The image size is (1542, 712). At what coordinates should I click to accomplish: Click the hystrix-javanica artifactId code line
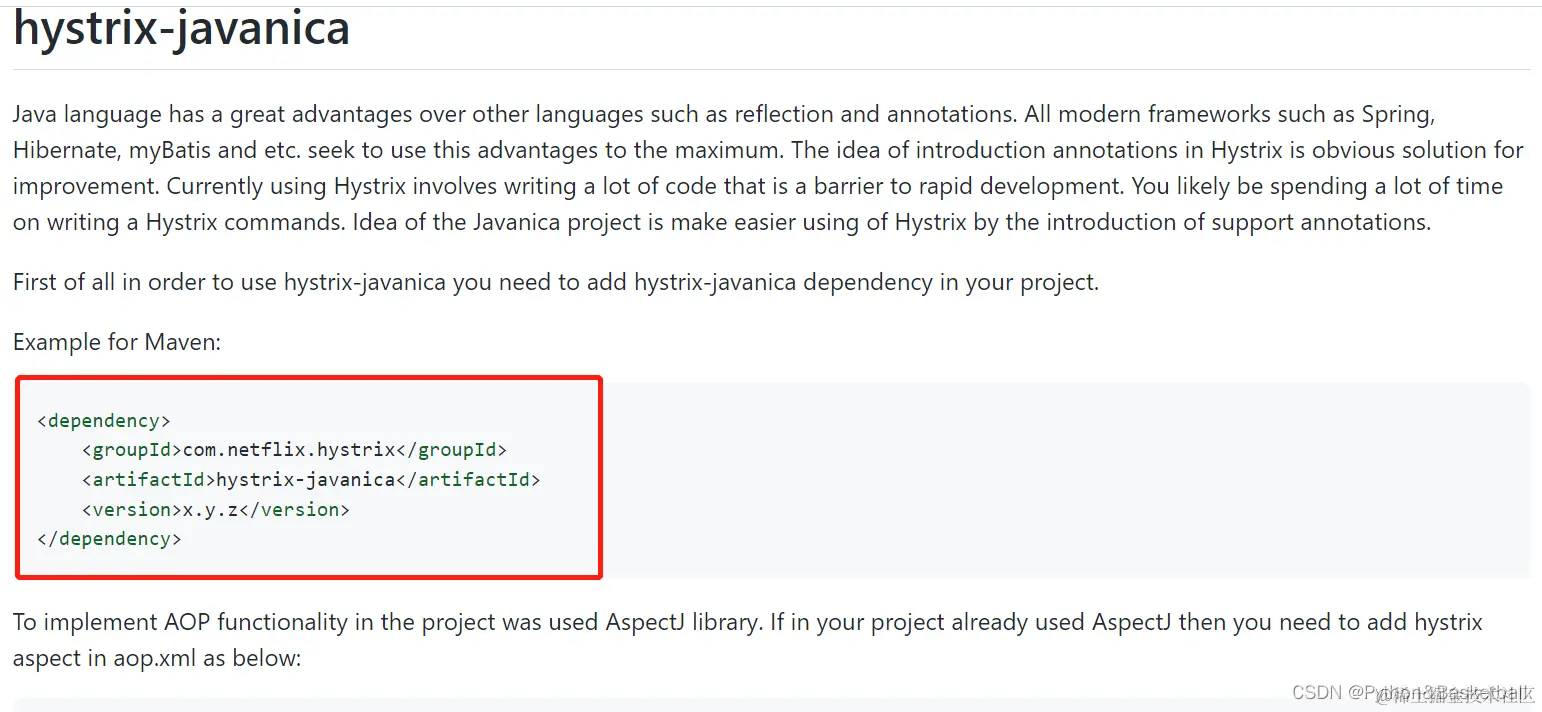pos(311,480)
